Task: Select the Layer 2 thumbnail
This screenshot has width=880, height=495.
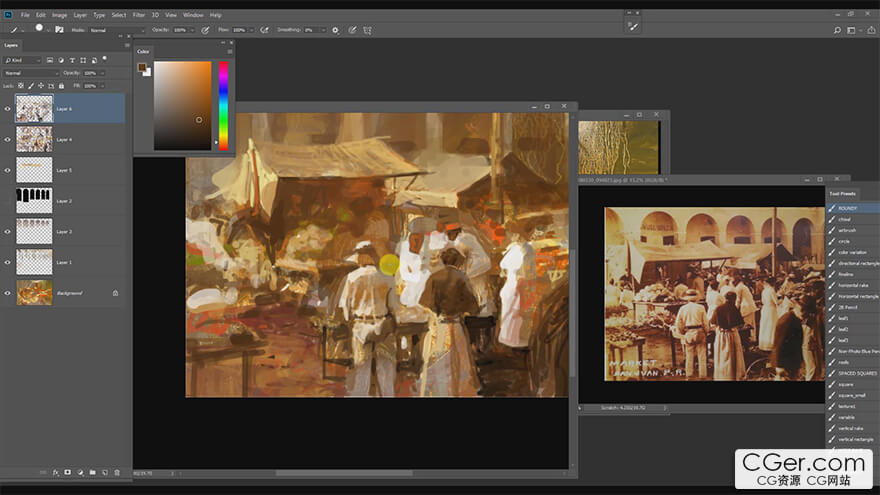Action: 34,200
